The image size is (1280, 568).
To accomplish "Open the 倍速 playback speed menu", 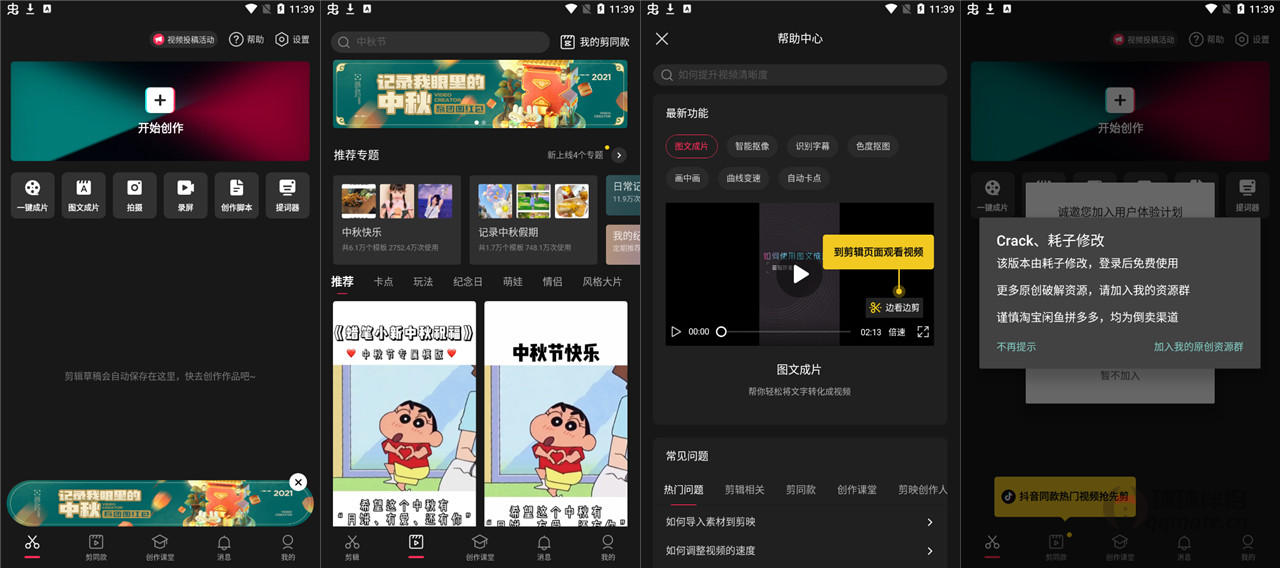I will click(897, 332).
